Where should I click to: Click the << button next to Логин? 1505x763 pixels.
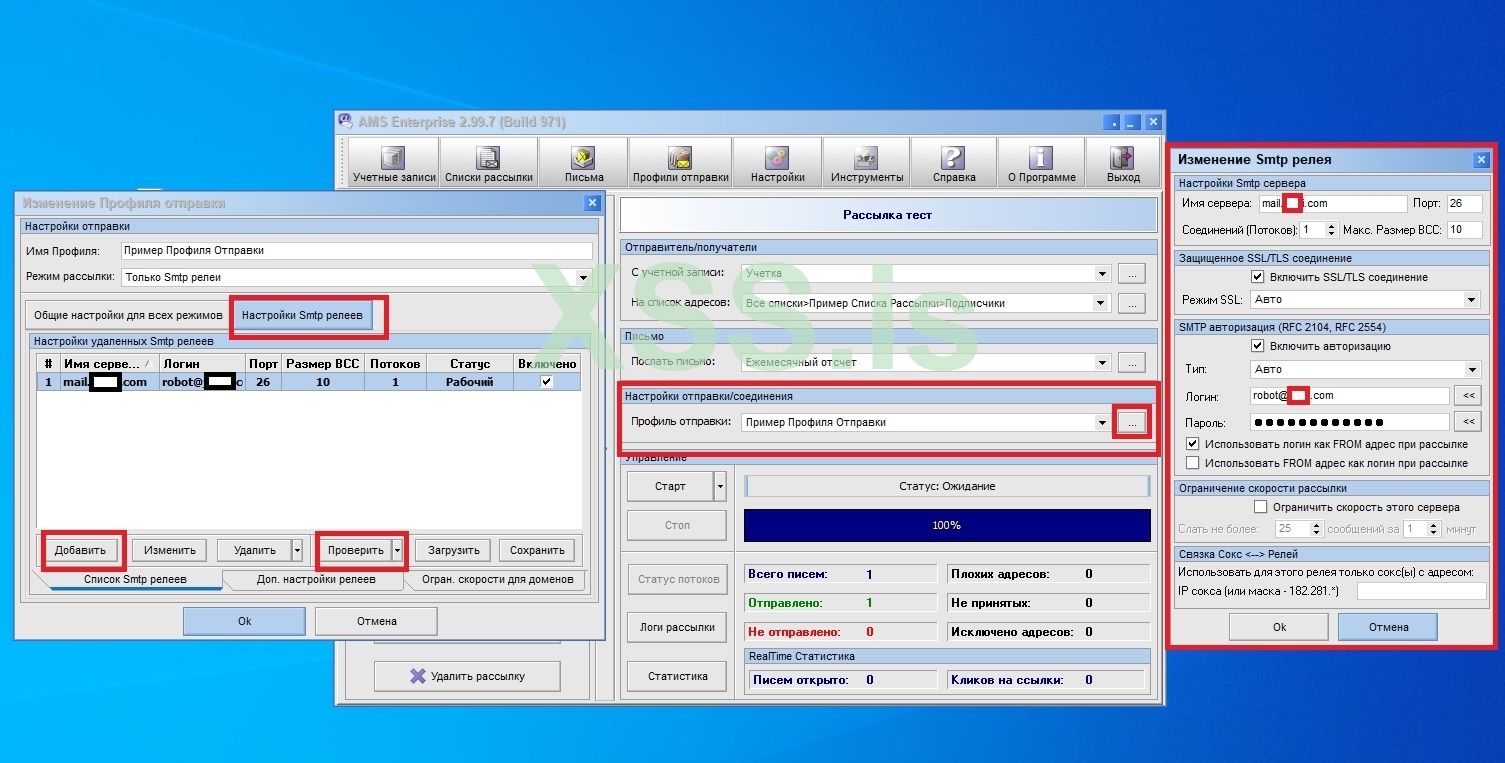(1467, 395)
